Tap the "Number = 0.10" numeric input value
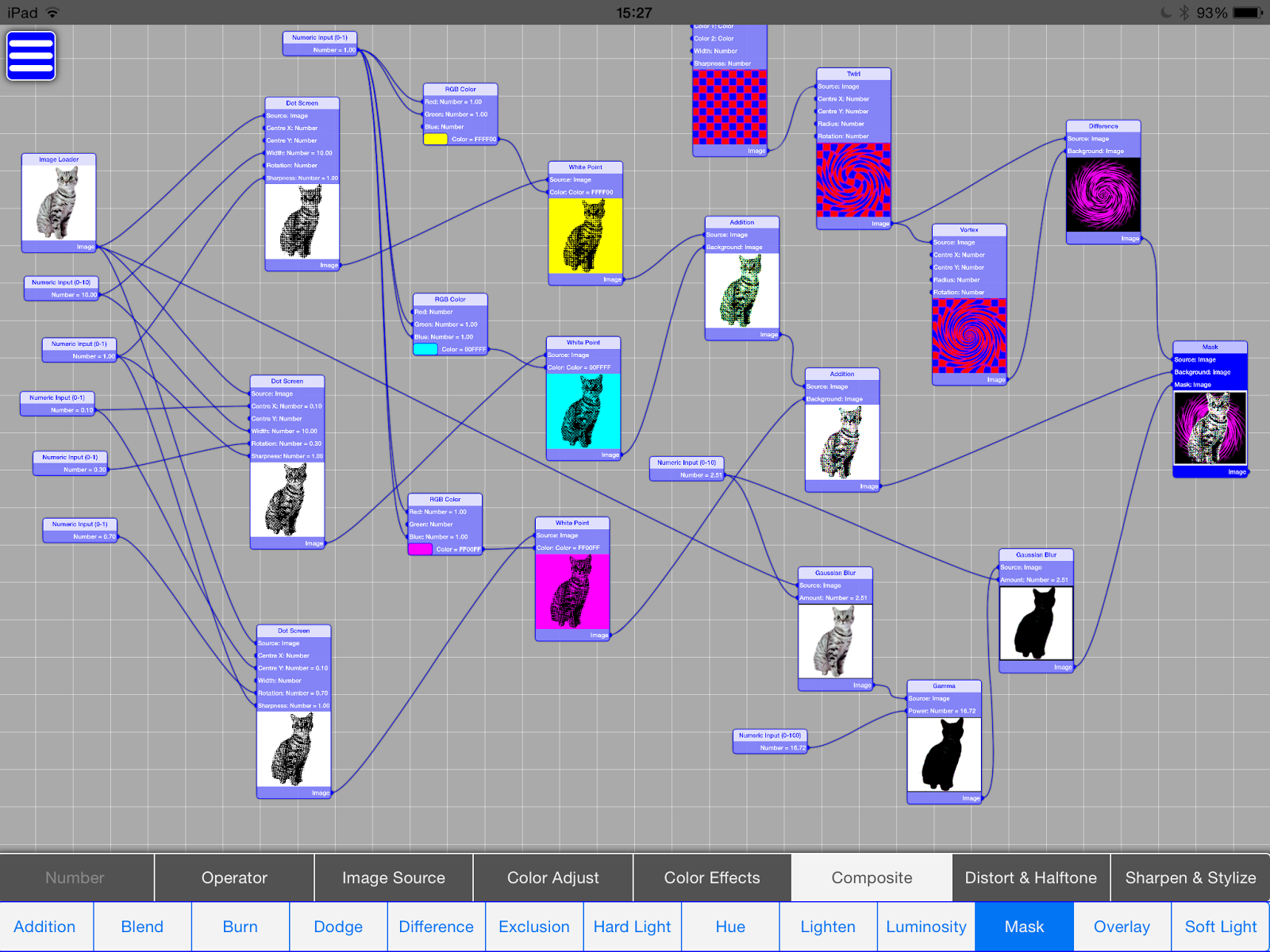 click(x=71, y=410)
